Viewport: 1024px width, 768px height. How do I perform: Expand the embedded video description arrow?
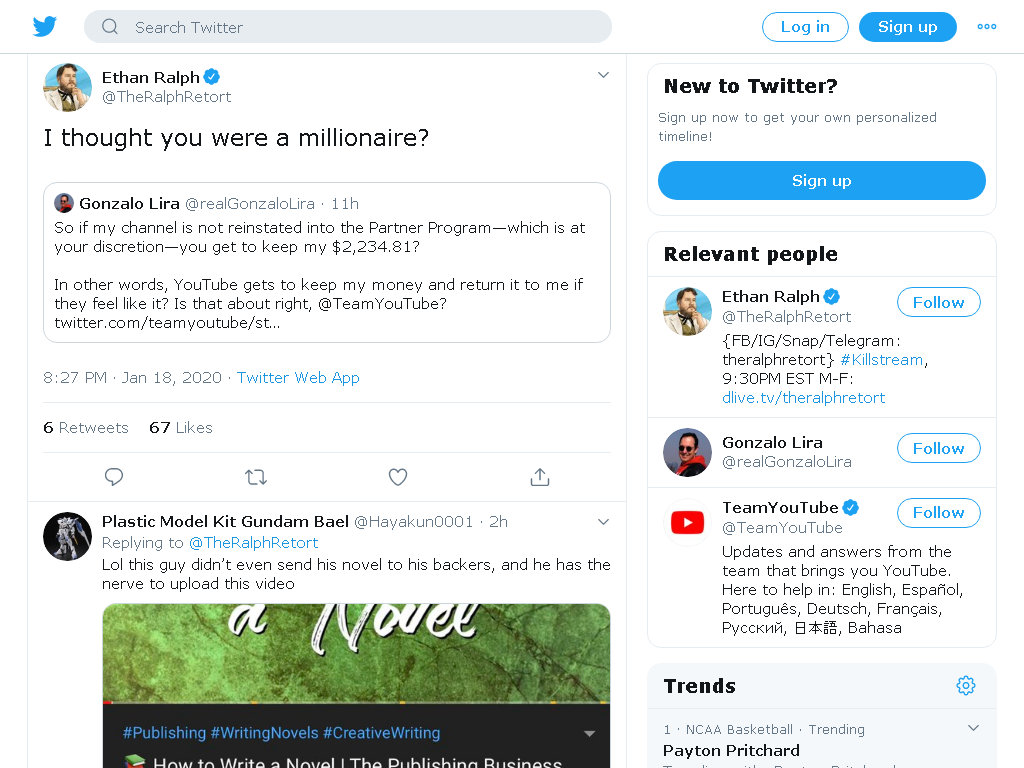pos(589,733)
